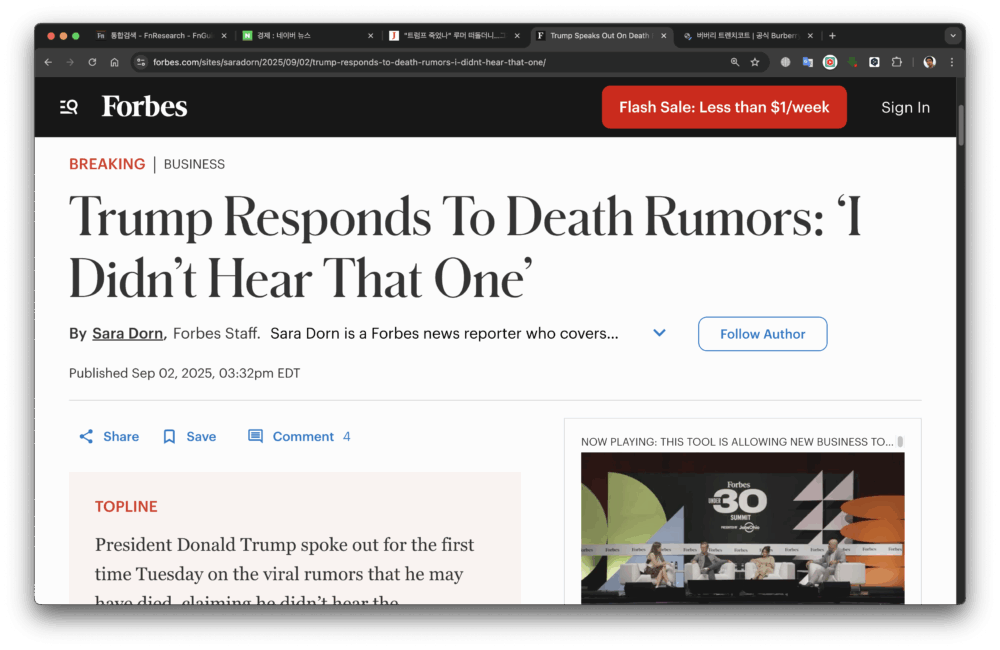Expand the tab search dropdown

953,36
